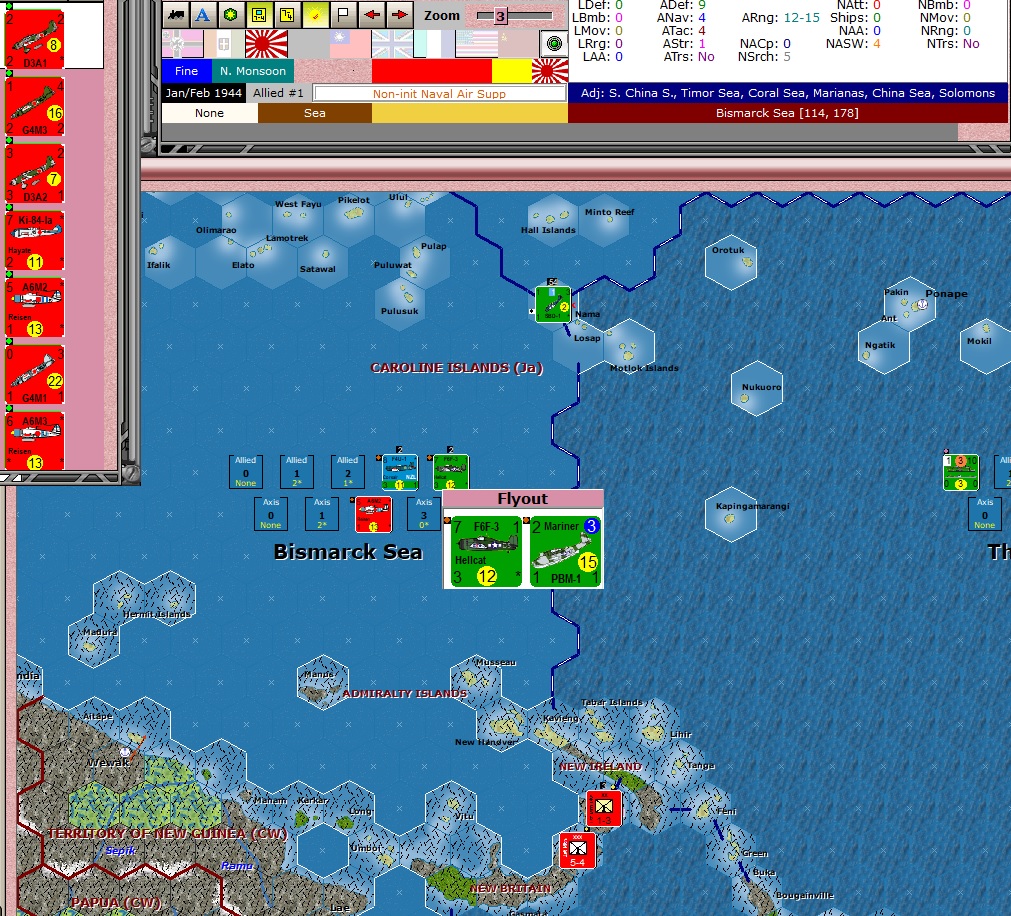1011x916 pixels.
Task: Click the Axis 1 sea box section
Action: (322, 513)
